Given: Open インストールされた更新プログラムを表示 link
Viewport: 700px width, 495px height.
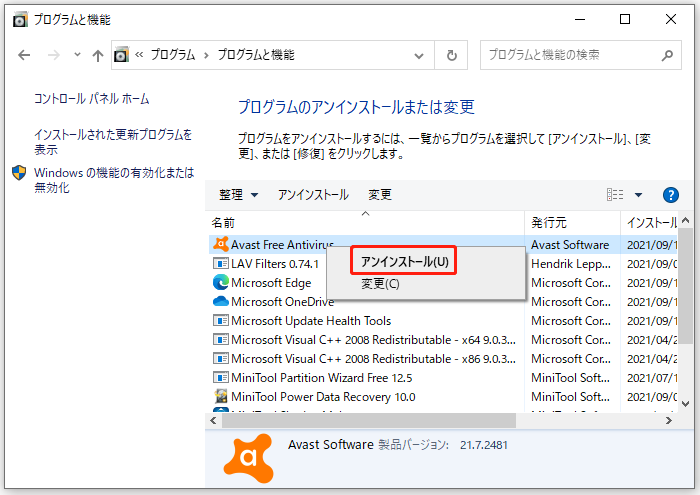Looking at the screenshot, I should coord(113,141).
